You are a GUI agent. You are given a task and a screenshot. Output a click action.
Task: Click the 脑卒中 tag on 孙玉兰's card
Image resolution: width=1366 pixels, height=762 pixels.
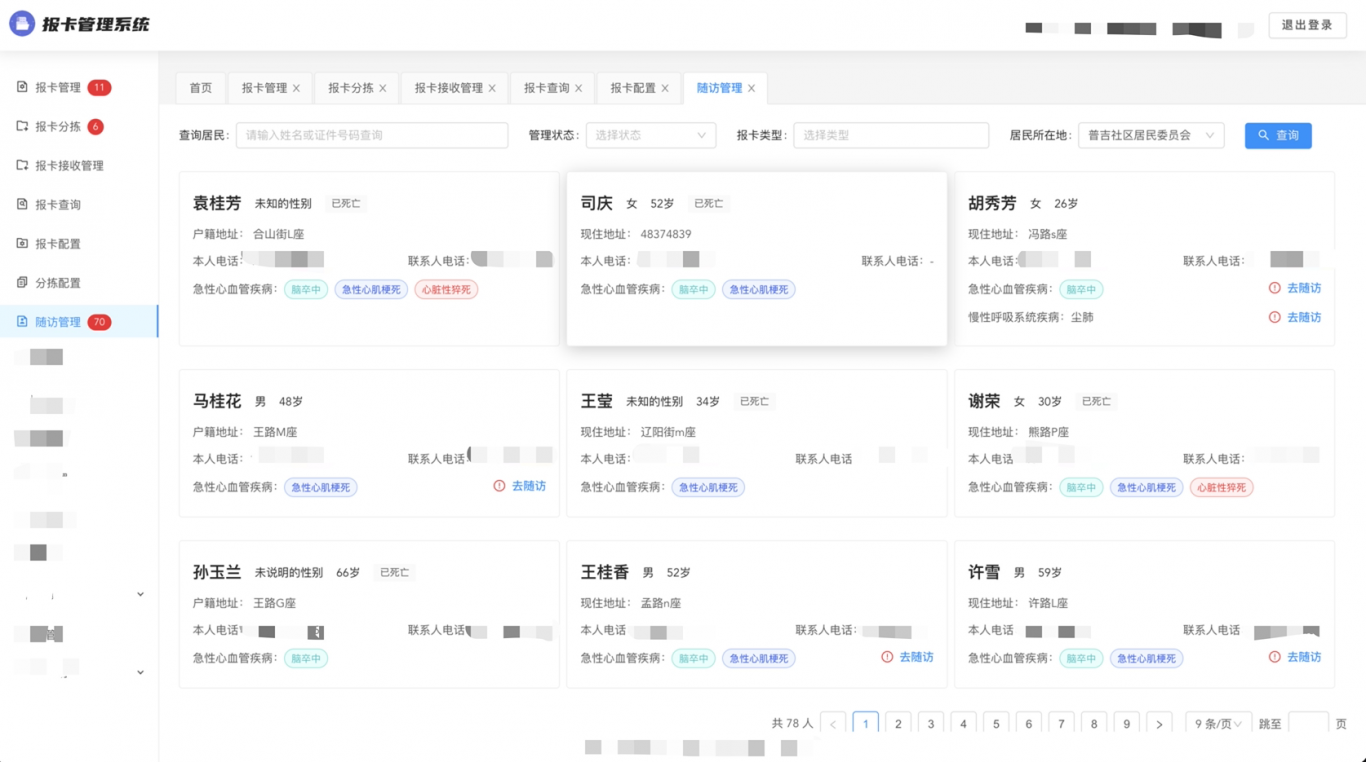306,659
